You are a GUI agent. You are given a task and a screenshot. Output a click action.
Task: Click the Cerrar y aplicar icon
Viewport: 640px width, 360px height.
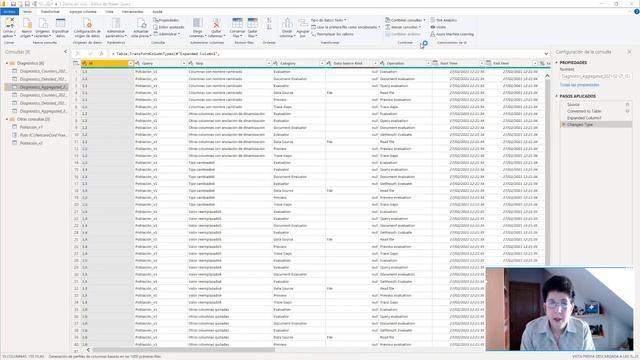pos(9,23)
